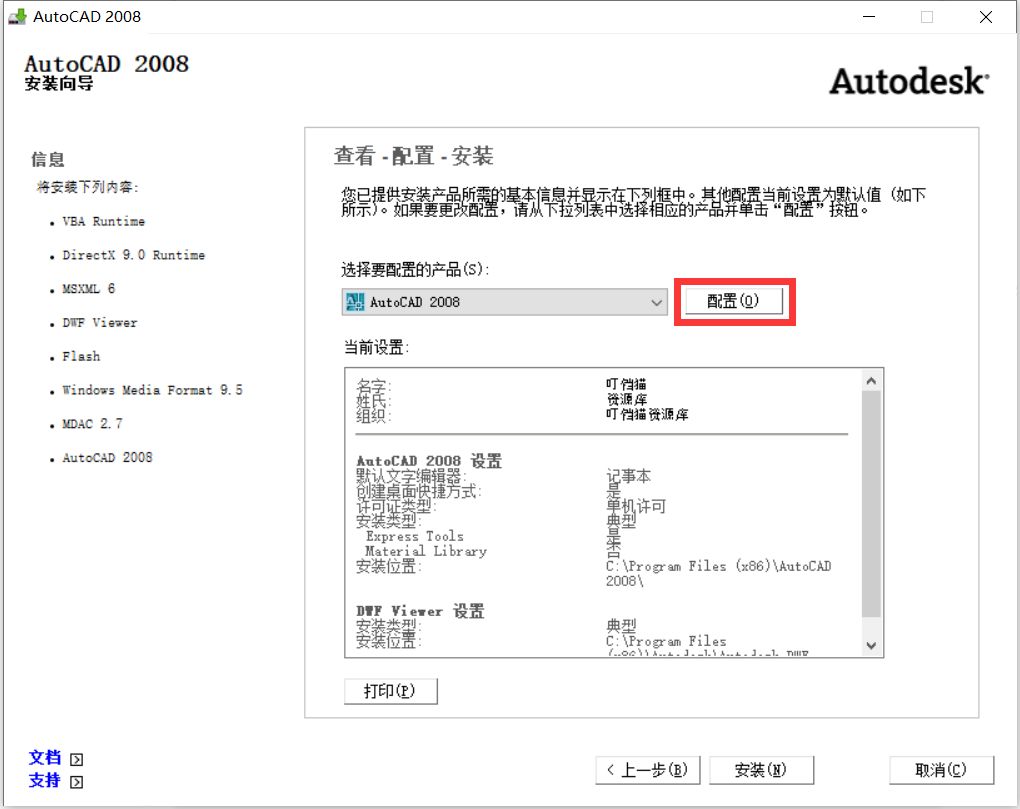
Task: Click Material Library row in settings
Action: pos(426,551)
